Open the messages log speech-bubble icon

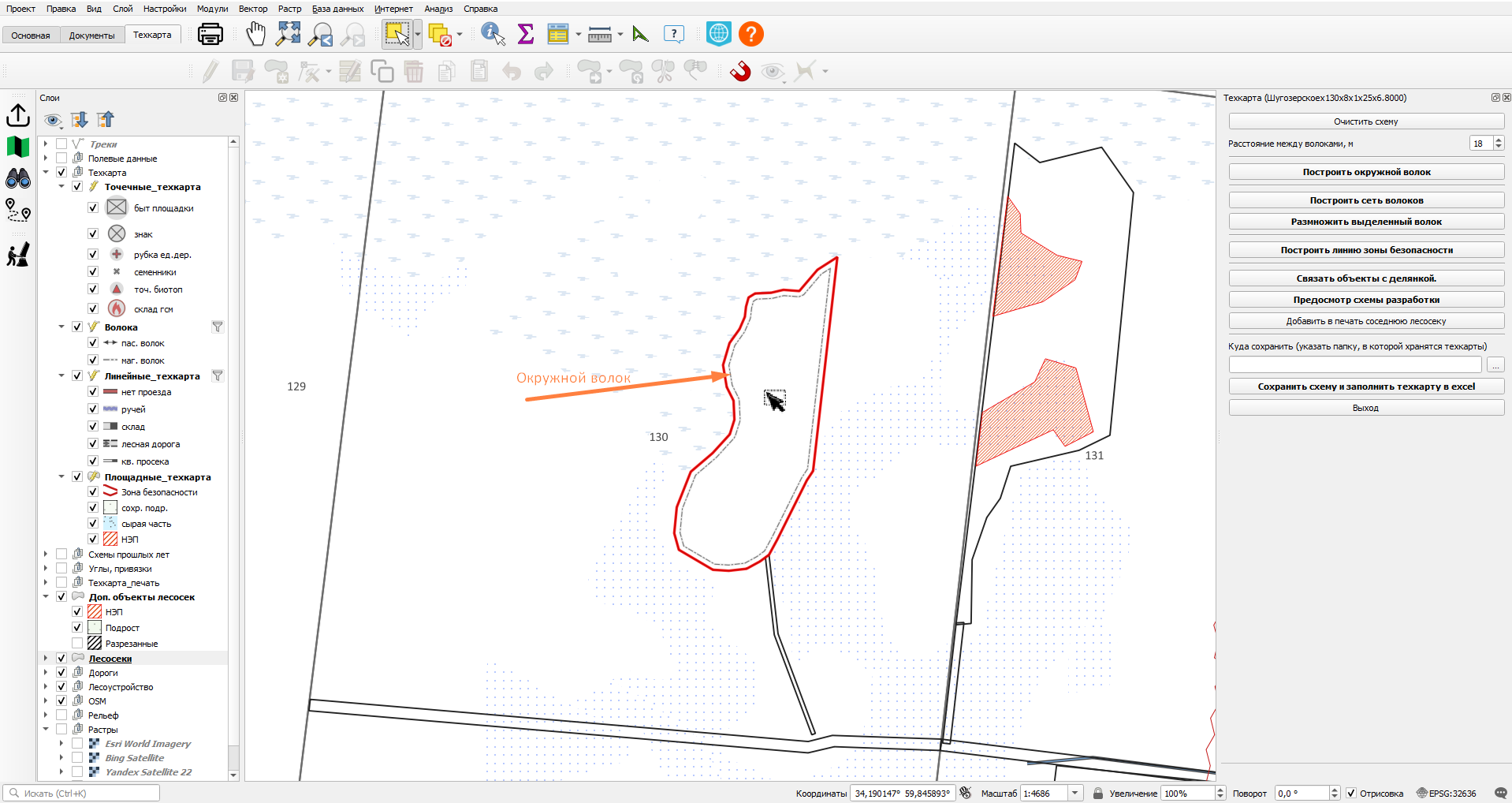pyautogui.click(x=1501, y=794)
